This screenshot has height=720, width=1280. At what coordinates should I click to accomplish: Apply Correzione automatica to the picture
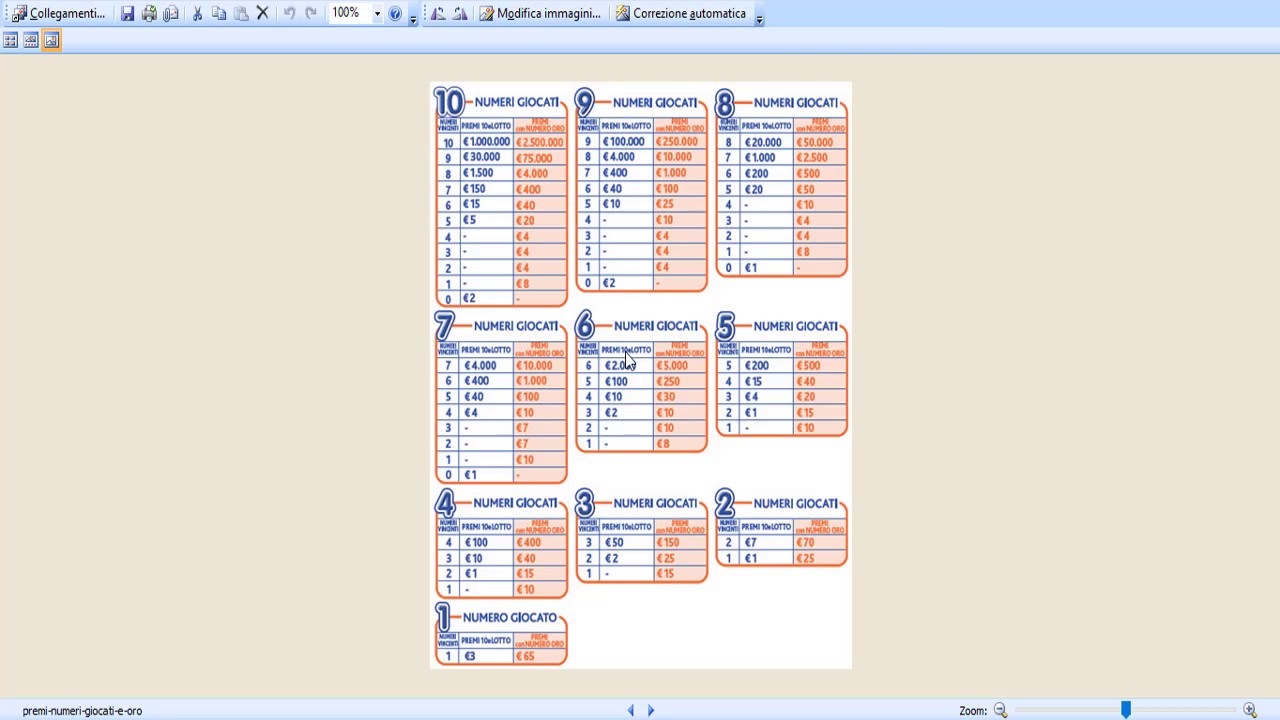[681, 13]
